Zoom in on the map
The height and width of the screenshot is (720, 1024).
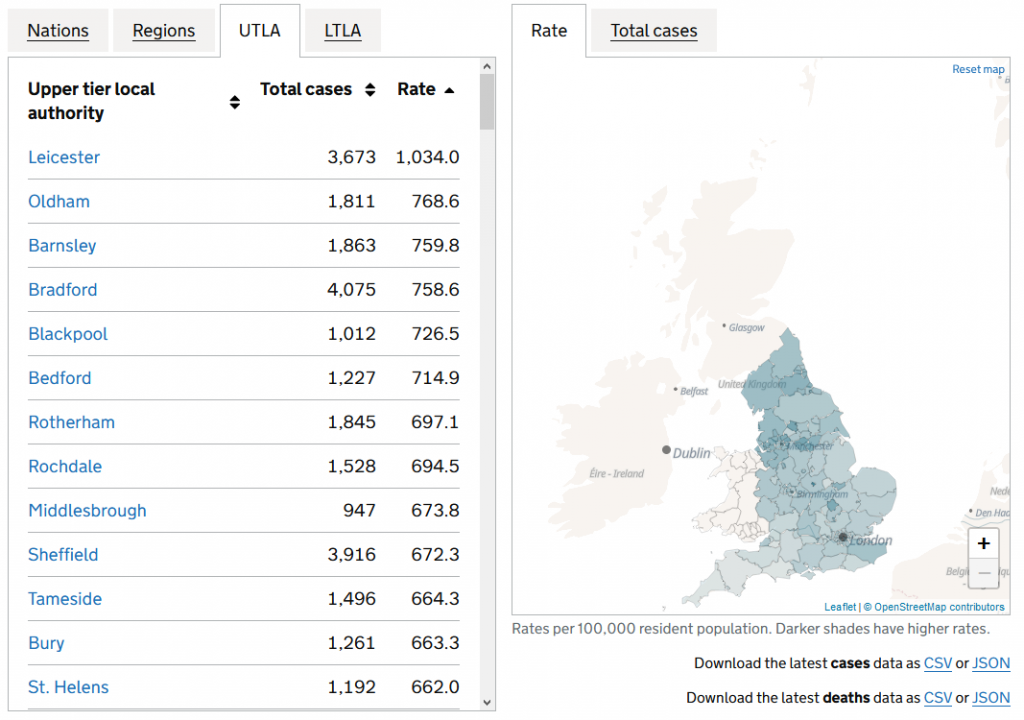984,543
